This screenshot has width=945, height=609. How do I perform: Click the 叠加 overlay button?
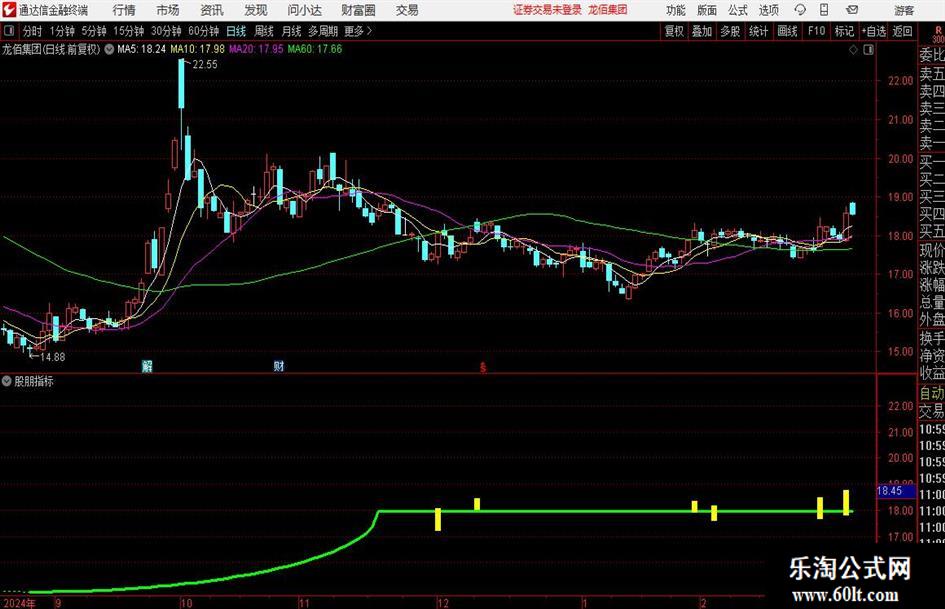702,31
